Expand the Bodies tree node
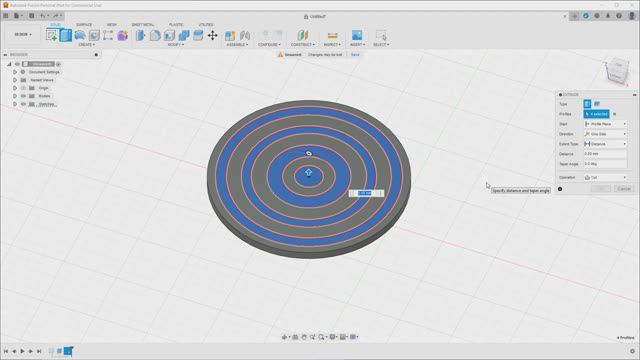640x360 pixels. pyautogui.click(x=15, y=96)
